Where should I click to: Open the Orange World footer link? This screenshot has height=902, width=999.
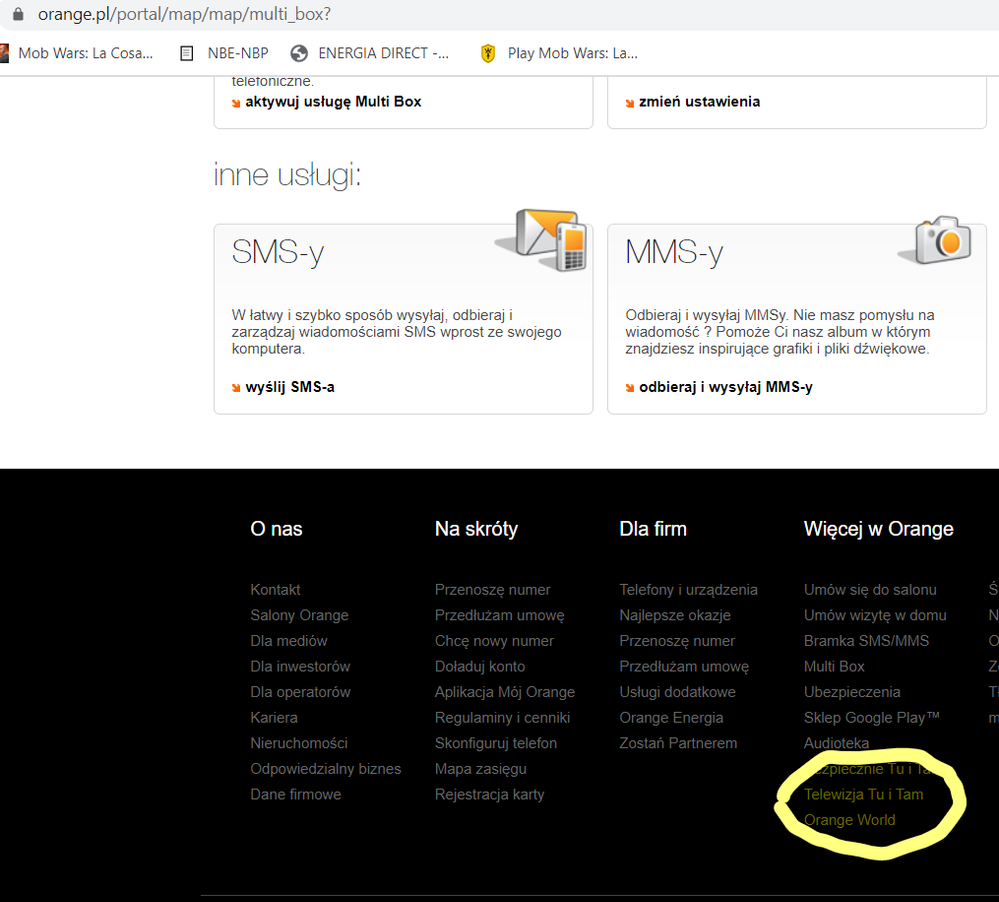click(x=849, y=820)
